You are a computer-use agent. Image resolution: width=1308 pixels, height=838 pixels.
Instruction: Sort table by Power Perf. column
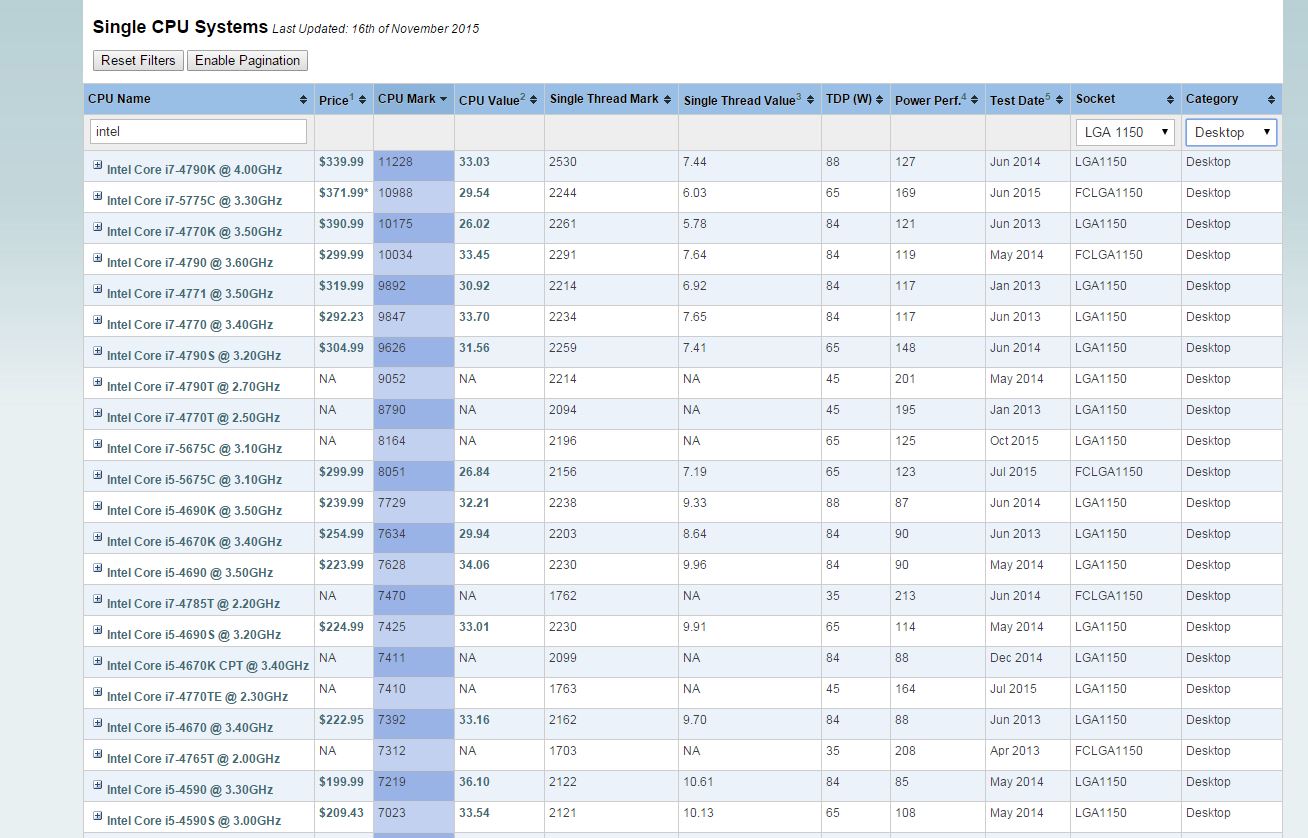coord(937,99)
